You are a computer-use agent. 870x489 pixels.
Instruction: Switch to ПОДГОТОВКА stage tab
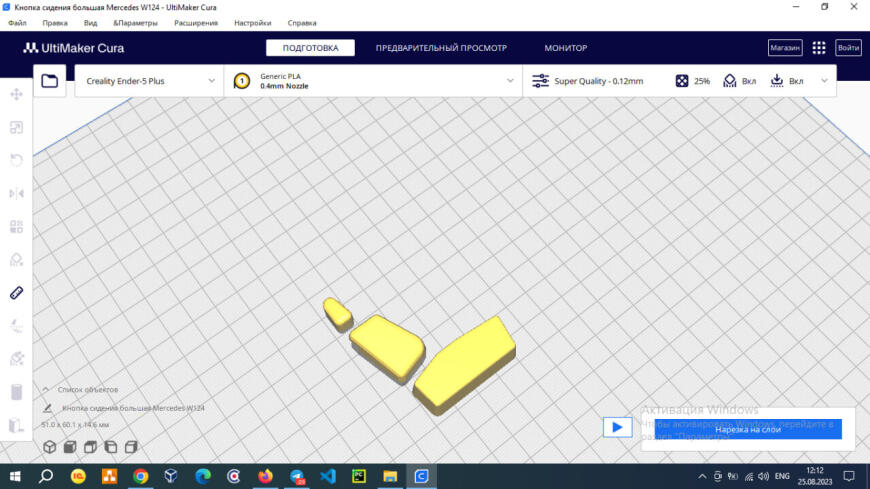click(x=310, y=48)
